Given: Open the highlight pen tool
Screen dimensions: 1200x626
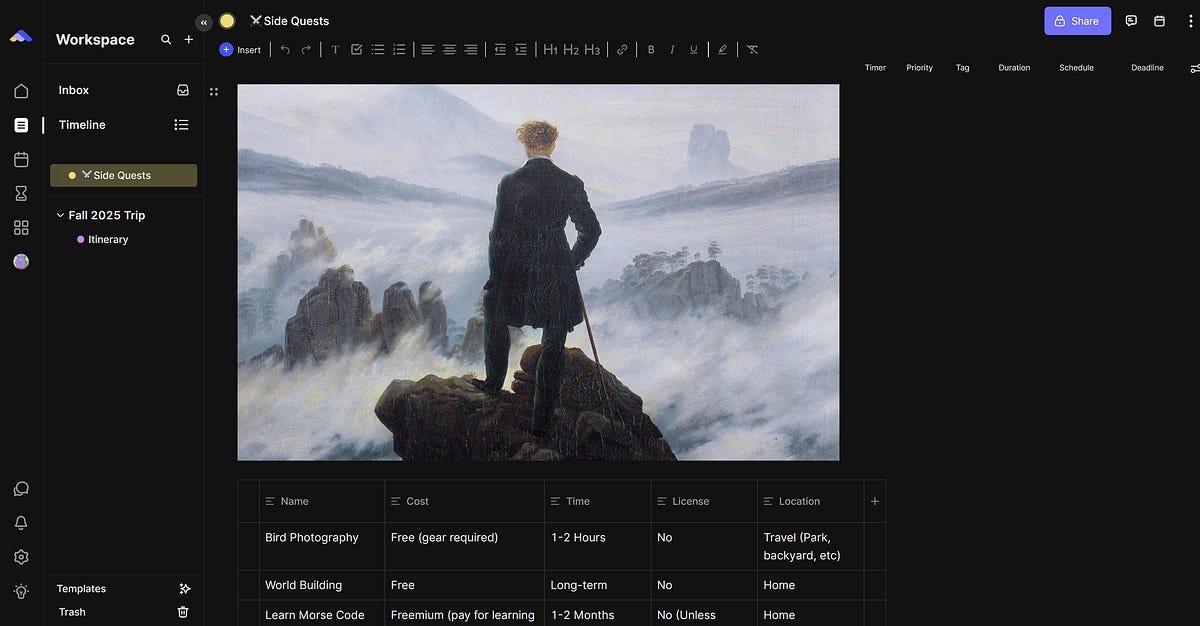Looking at the screenshot, I should point(722,50).
